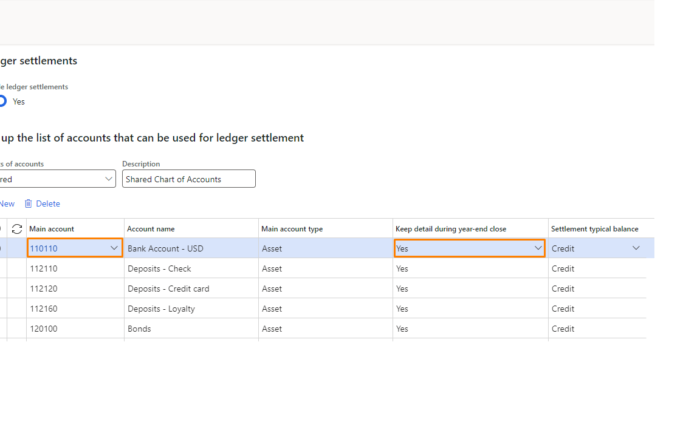
Task: Open the Main account 110110 dropdown
Action: (114, 248)
